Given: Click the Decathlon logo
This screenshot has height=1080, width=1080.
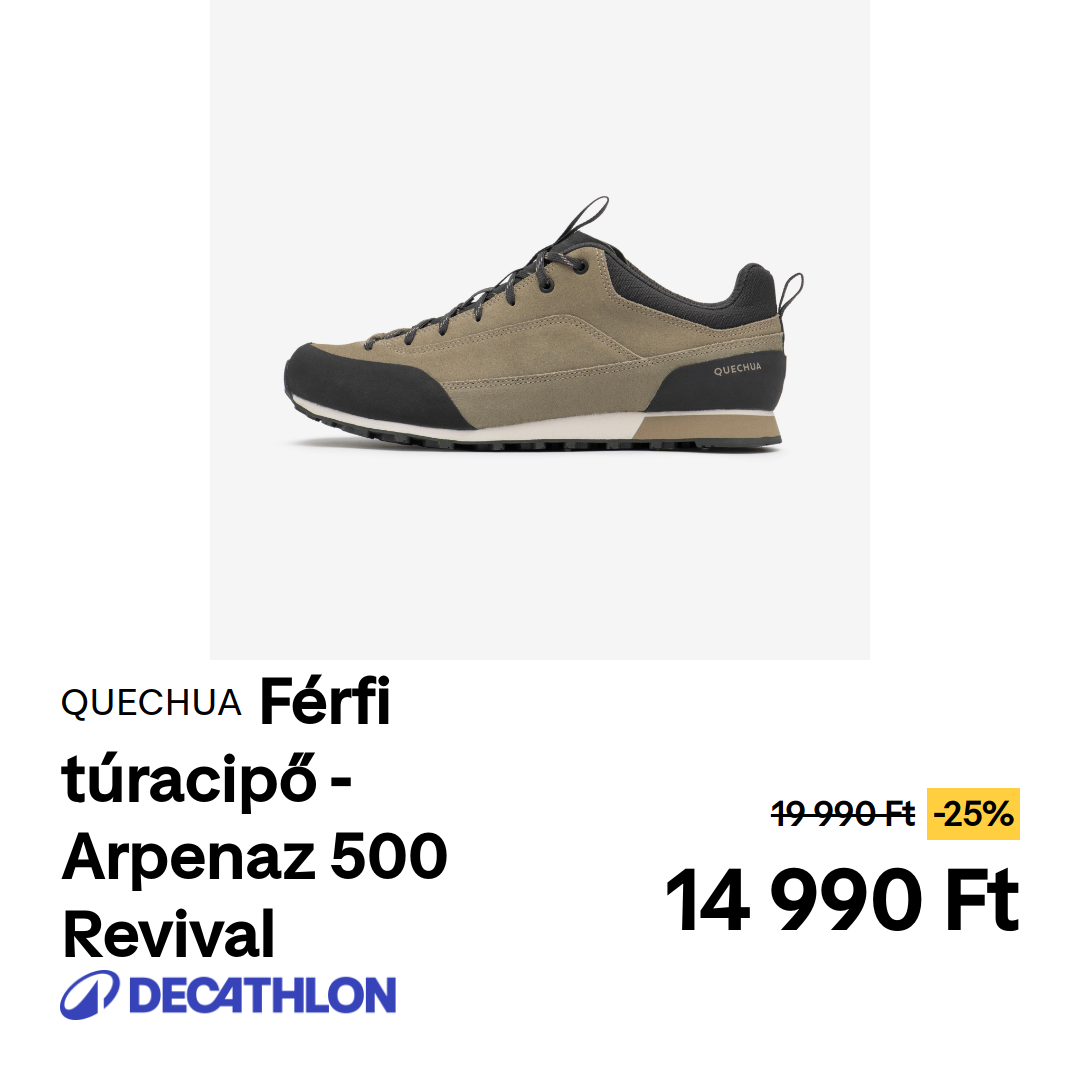Looking at the screenshot, I should point(228,995).
